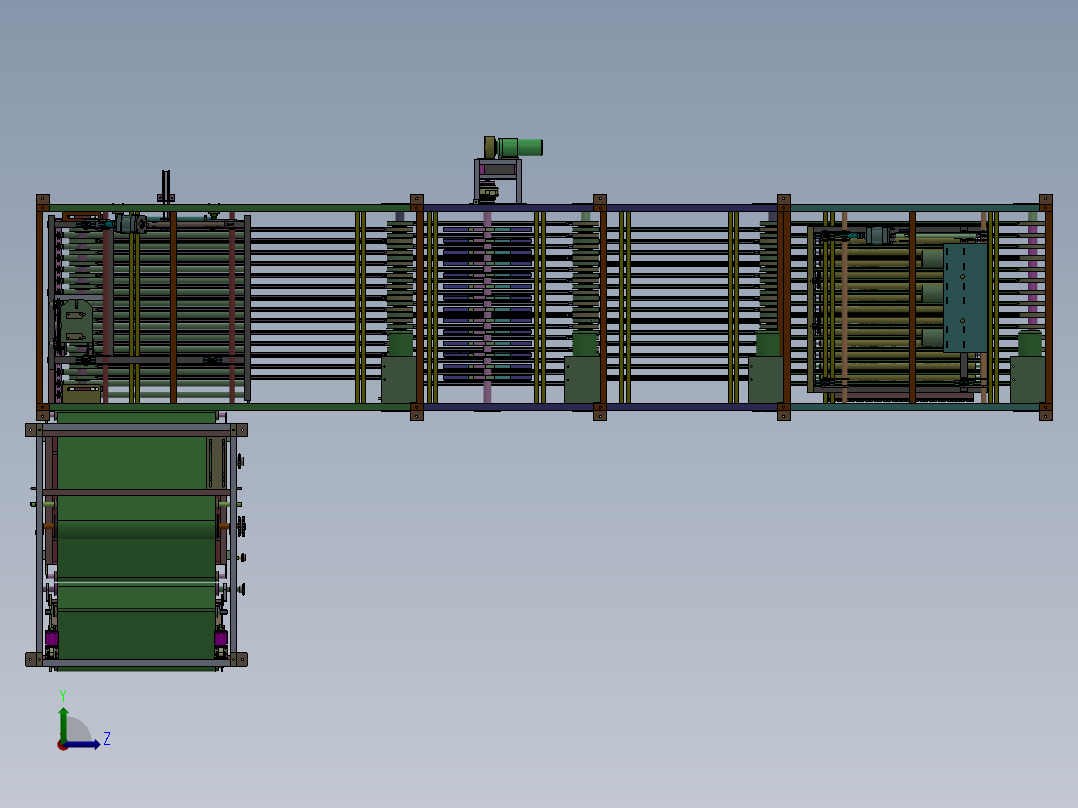Select the teal panel with dashed lines
1078x808 pixels.
[965, 298]
